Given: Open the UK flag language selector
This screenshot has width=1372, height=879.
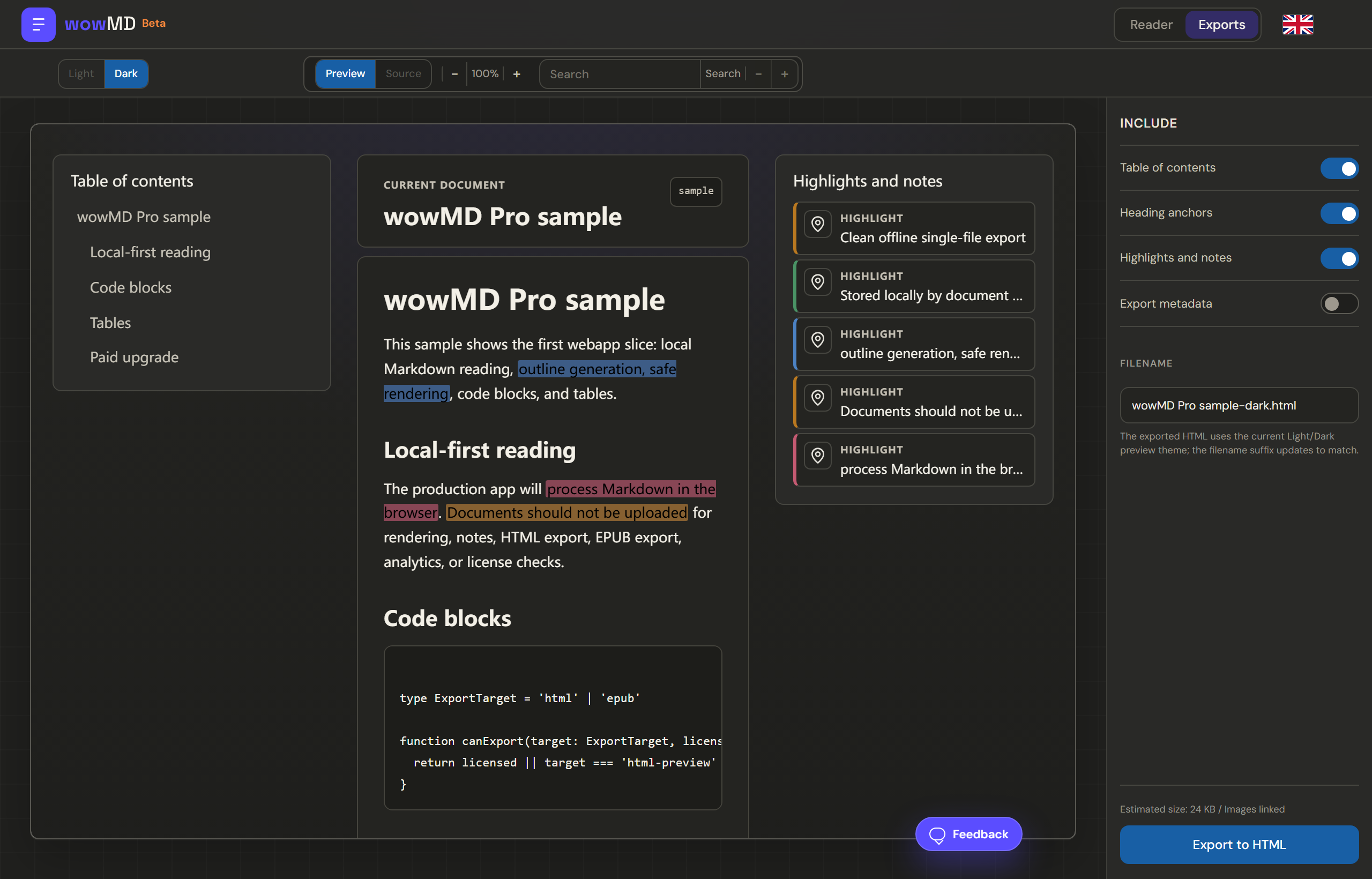Looking at the screenshot, I should (x=1297, y=25).
